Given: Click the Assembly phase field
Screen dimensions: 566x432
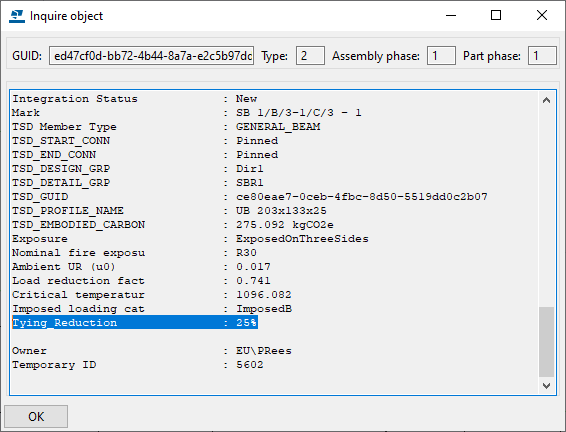Looking at the screenshot, I should pyautogui.click(x=441, y=56).
